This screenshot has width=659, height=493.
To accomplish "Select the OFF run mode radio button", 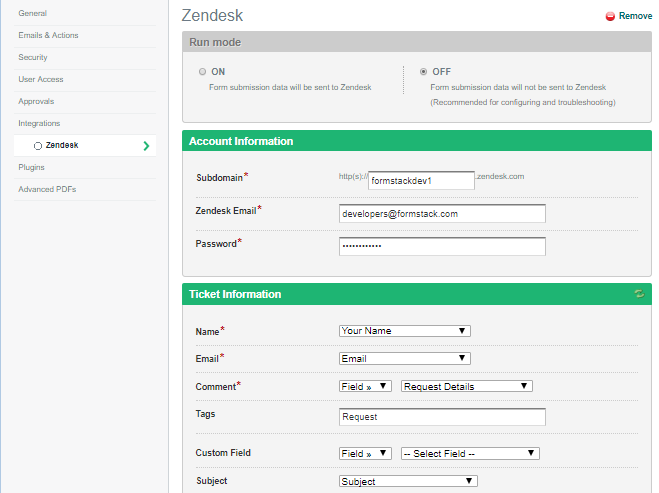I will point(424,72).
